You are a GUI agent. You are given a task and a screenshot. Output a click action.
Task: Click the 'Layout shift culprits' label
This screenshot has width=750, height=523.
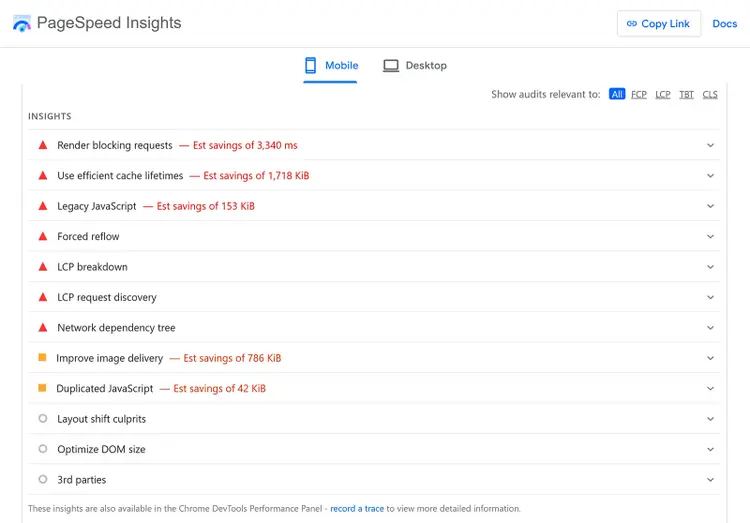[101, 419]
